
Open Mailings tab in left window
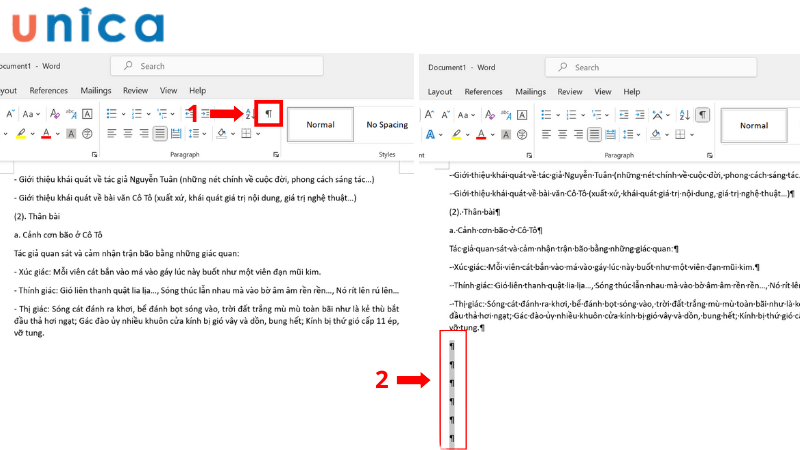[x=95, y=90]
